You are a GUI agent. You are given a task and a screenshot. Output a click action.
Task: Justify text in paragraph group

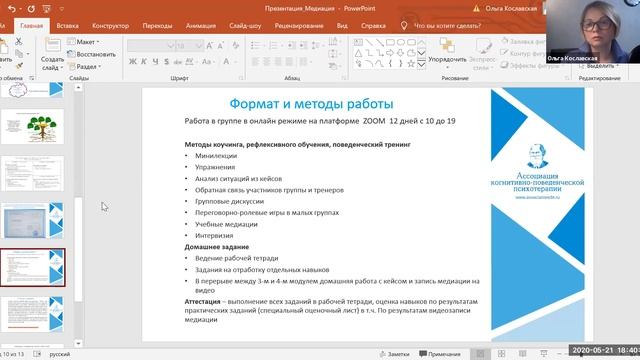point(289,62)
